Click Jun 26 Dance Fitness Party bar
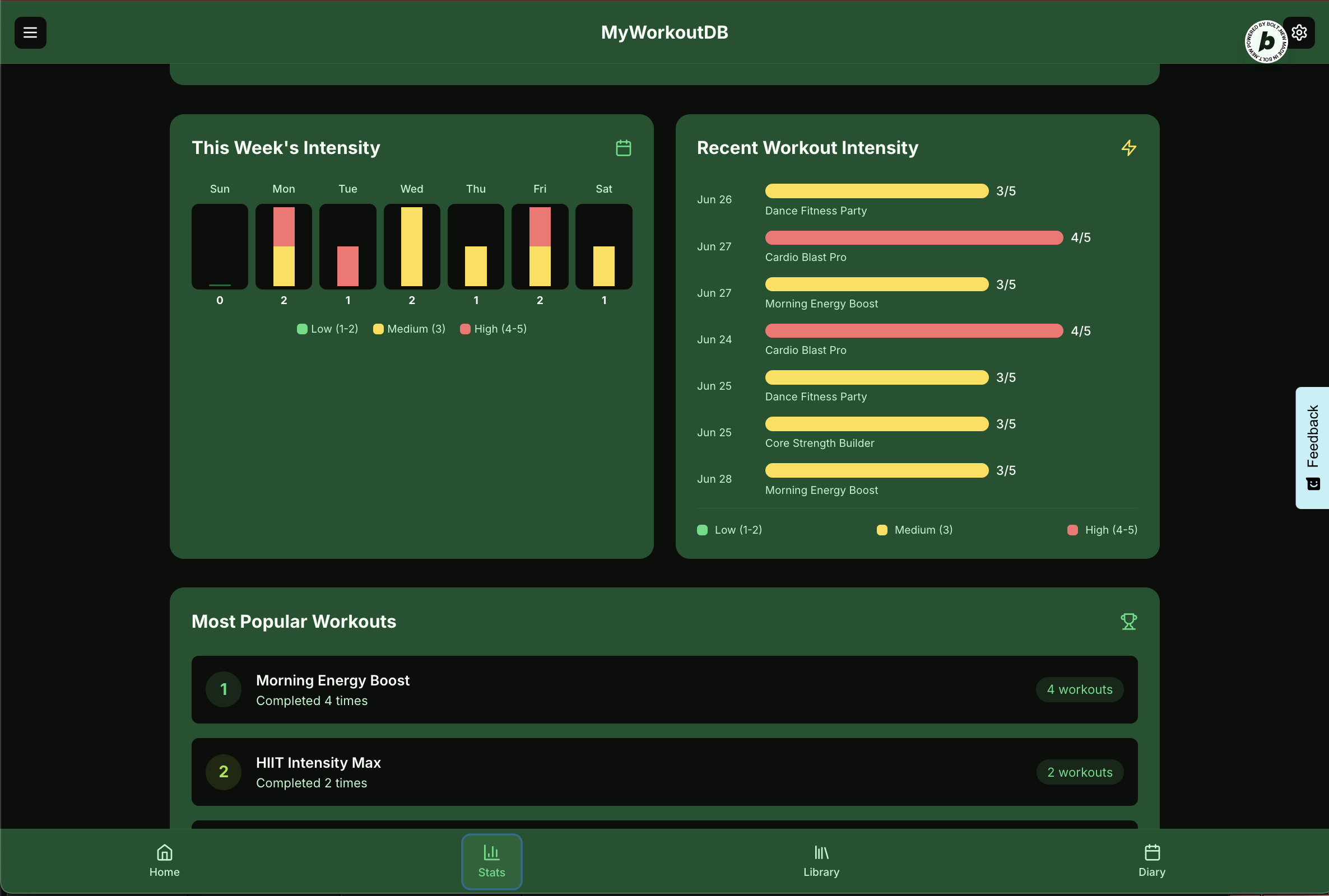Image resolution: width=1329 pixels, height=896 pixels. [x=876, y=191]
